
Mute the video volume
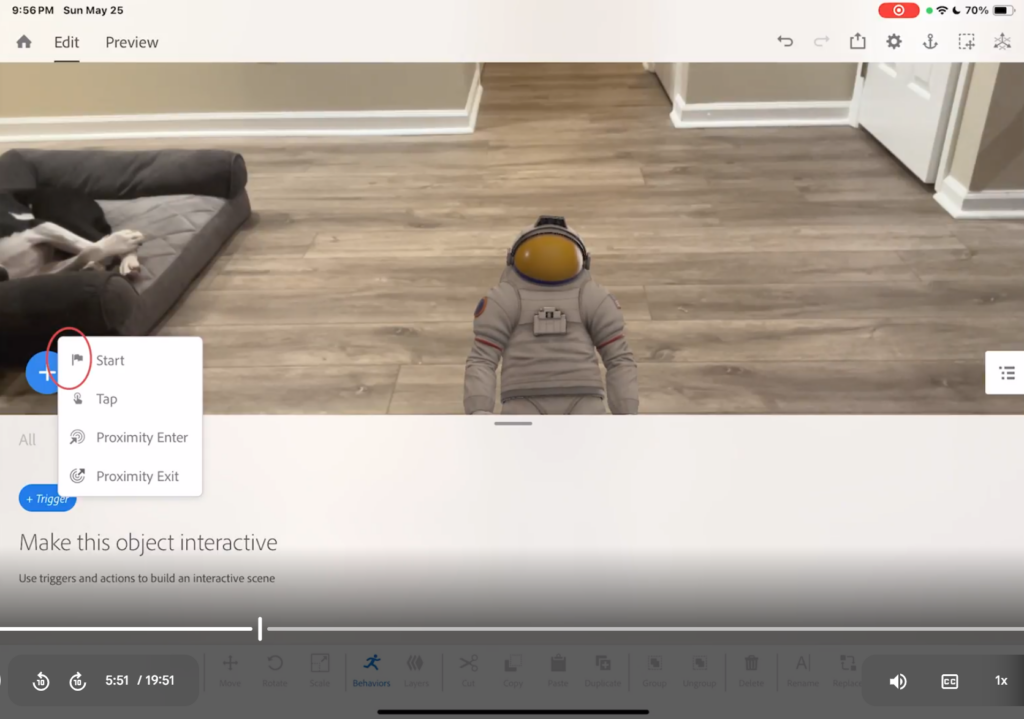point(898,681)
